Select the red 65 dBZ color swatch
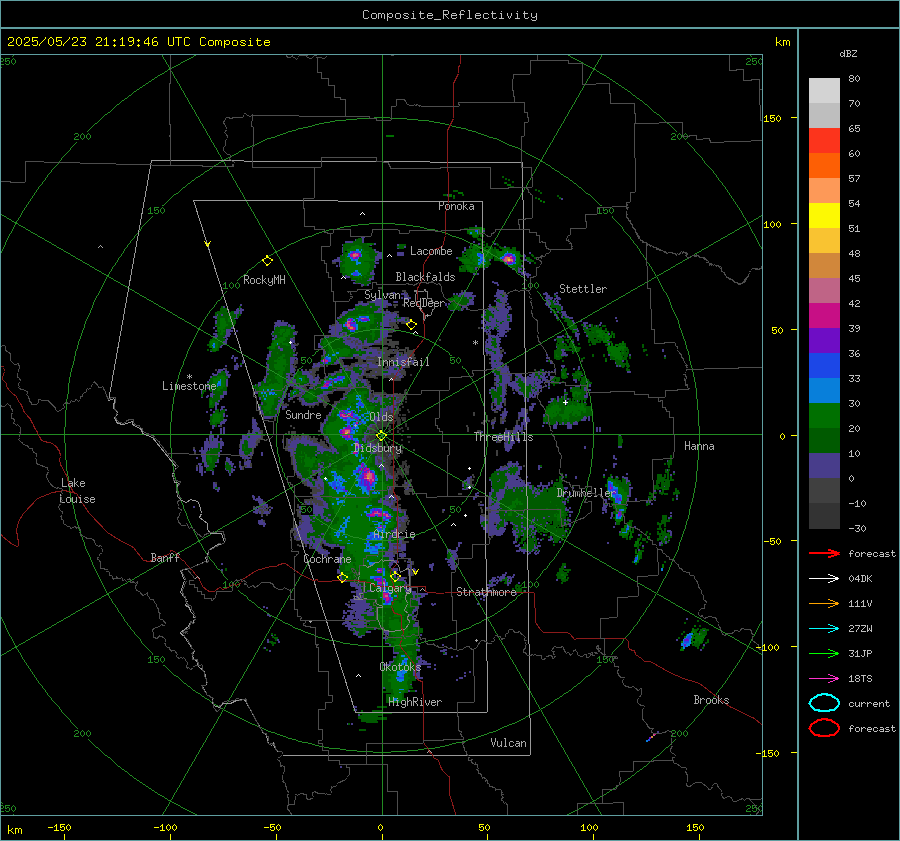The width and height of the screenshot is (900, 841). tap(824, 140)
